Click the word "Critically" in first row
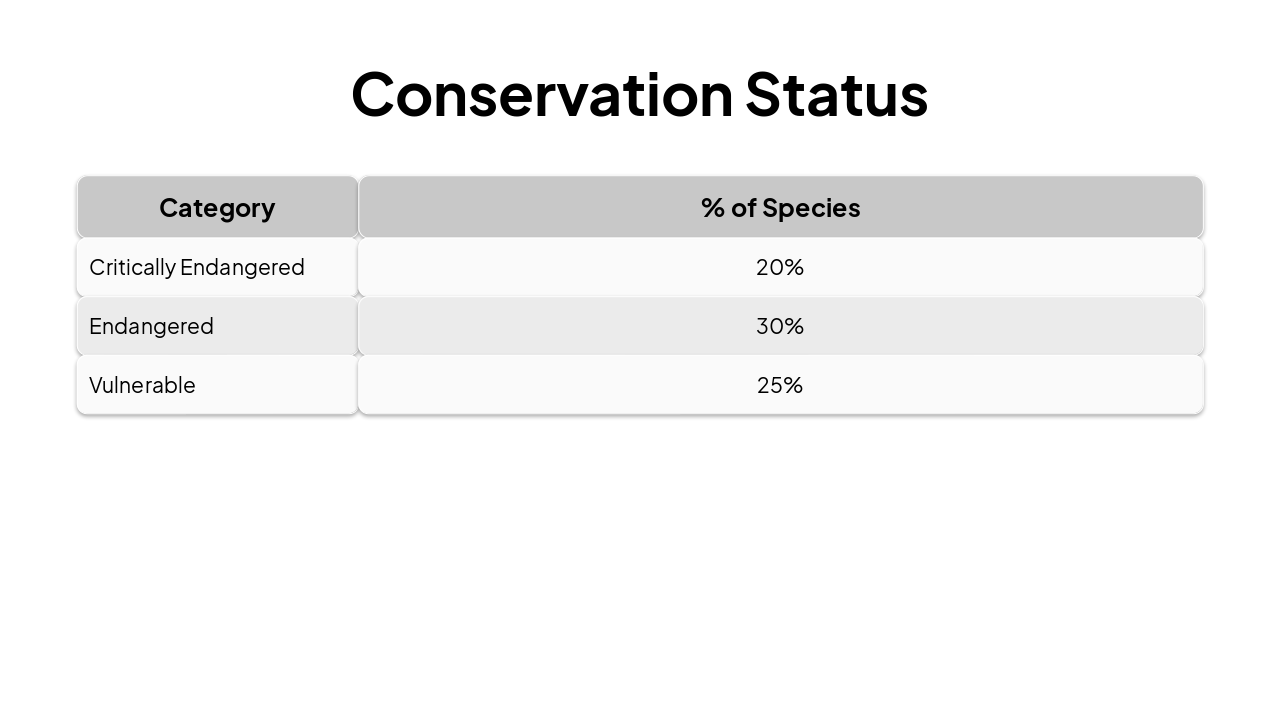Image resolution: width=1280 pixels, height=720 pixels. (132, 267)
